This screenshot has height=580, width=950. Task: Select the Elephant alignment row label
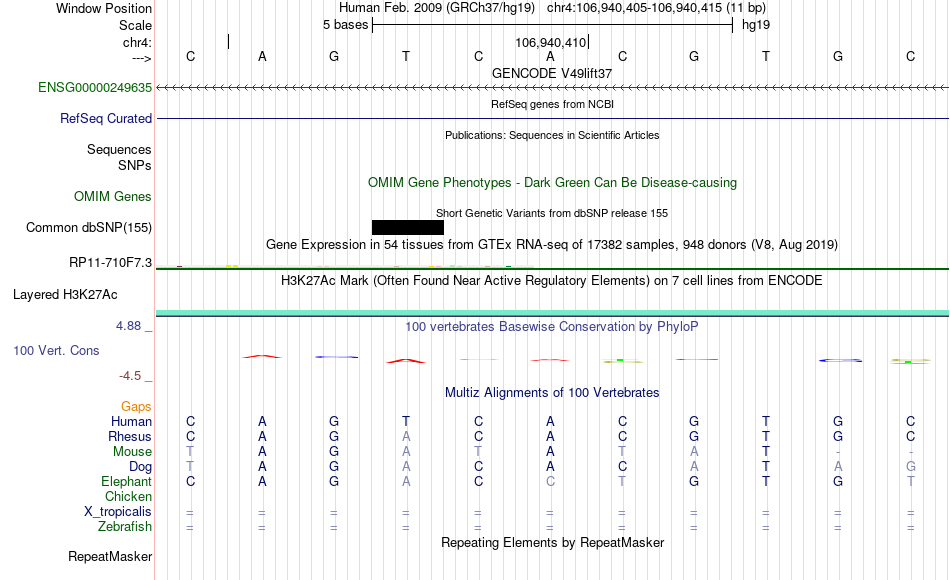tap(127, 481)
